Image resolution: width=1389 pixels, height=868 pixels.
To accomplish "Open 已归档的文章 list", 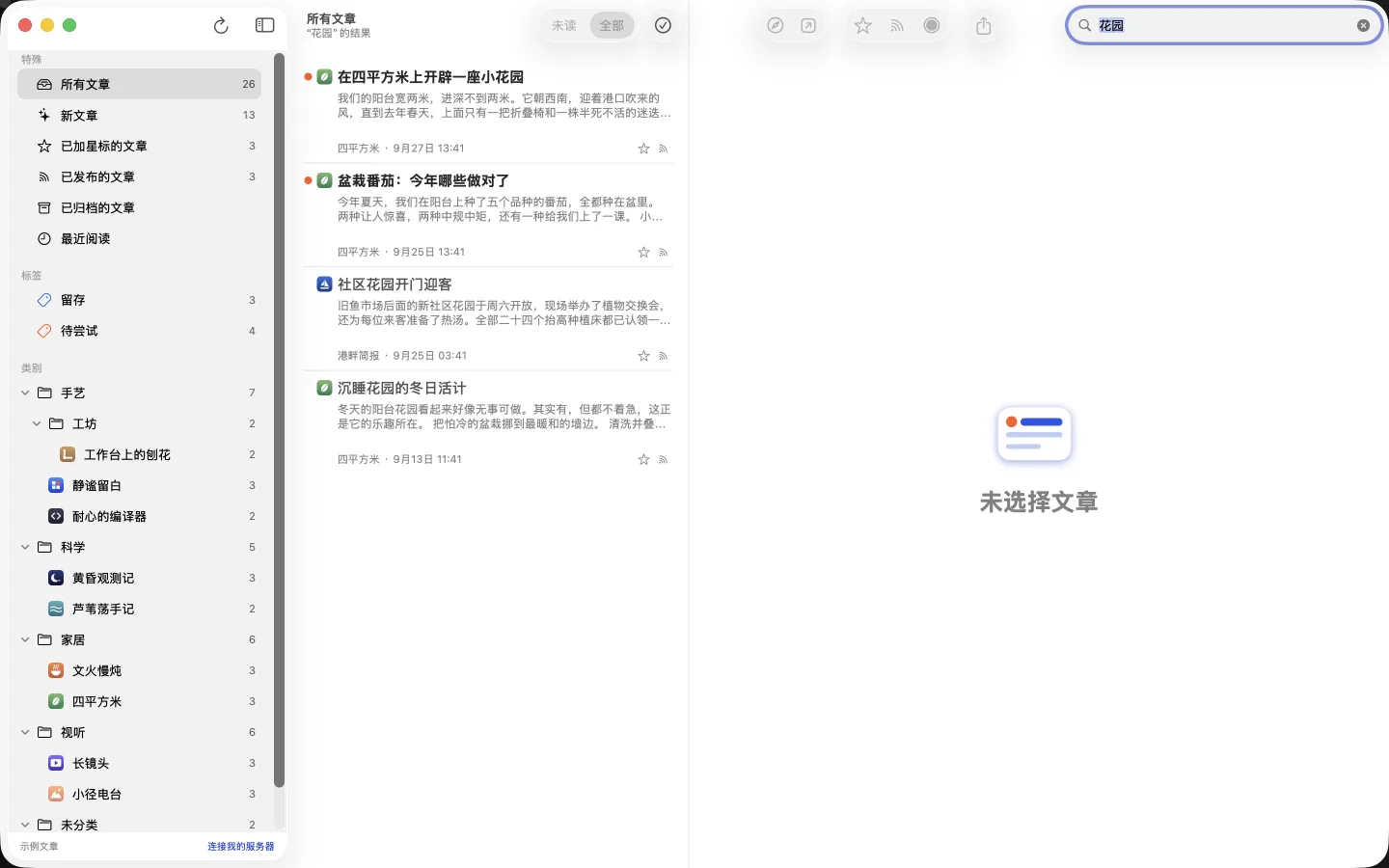I will 140,207.
